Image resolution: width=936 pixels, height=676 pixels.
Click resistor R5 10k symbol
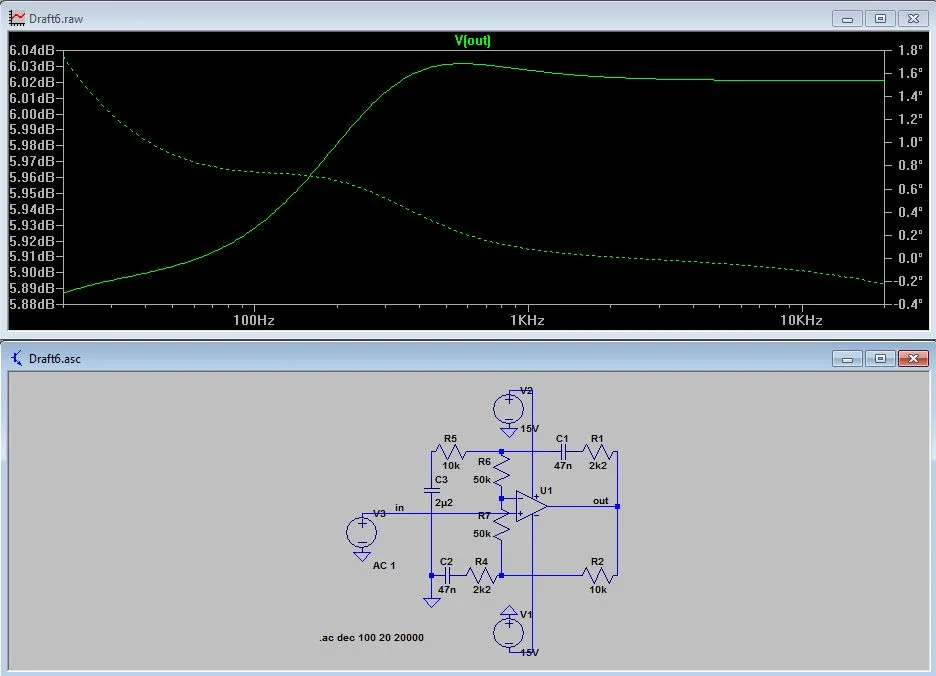click(451, 452)
